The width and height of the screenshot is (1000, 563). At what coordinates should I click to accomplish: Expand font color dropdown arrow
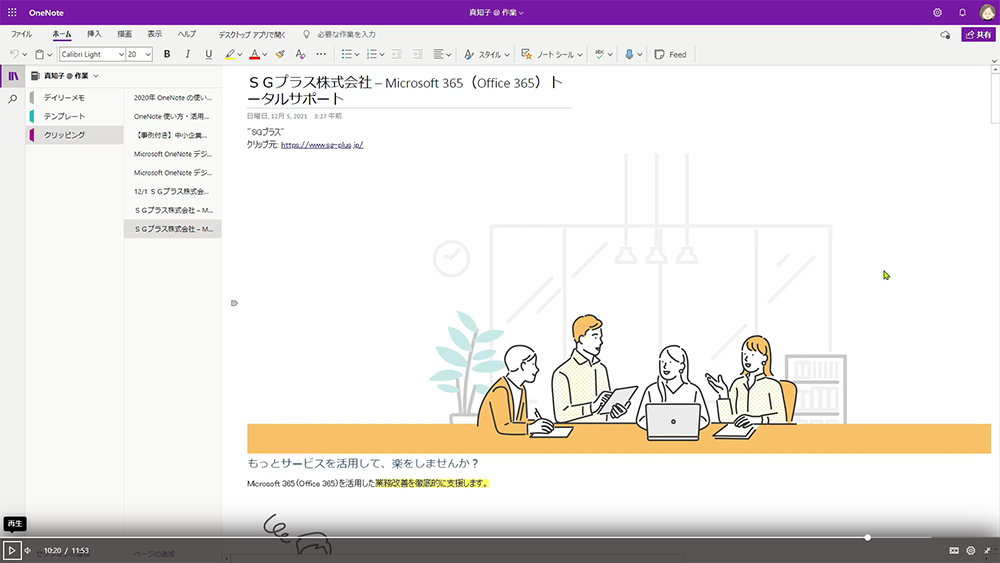(265, 55)
